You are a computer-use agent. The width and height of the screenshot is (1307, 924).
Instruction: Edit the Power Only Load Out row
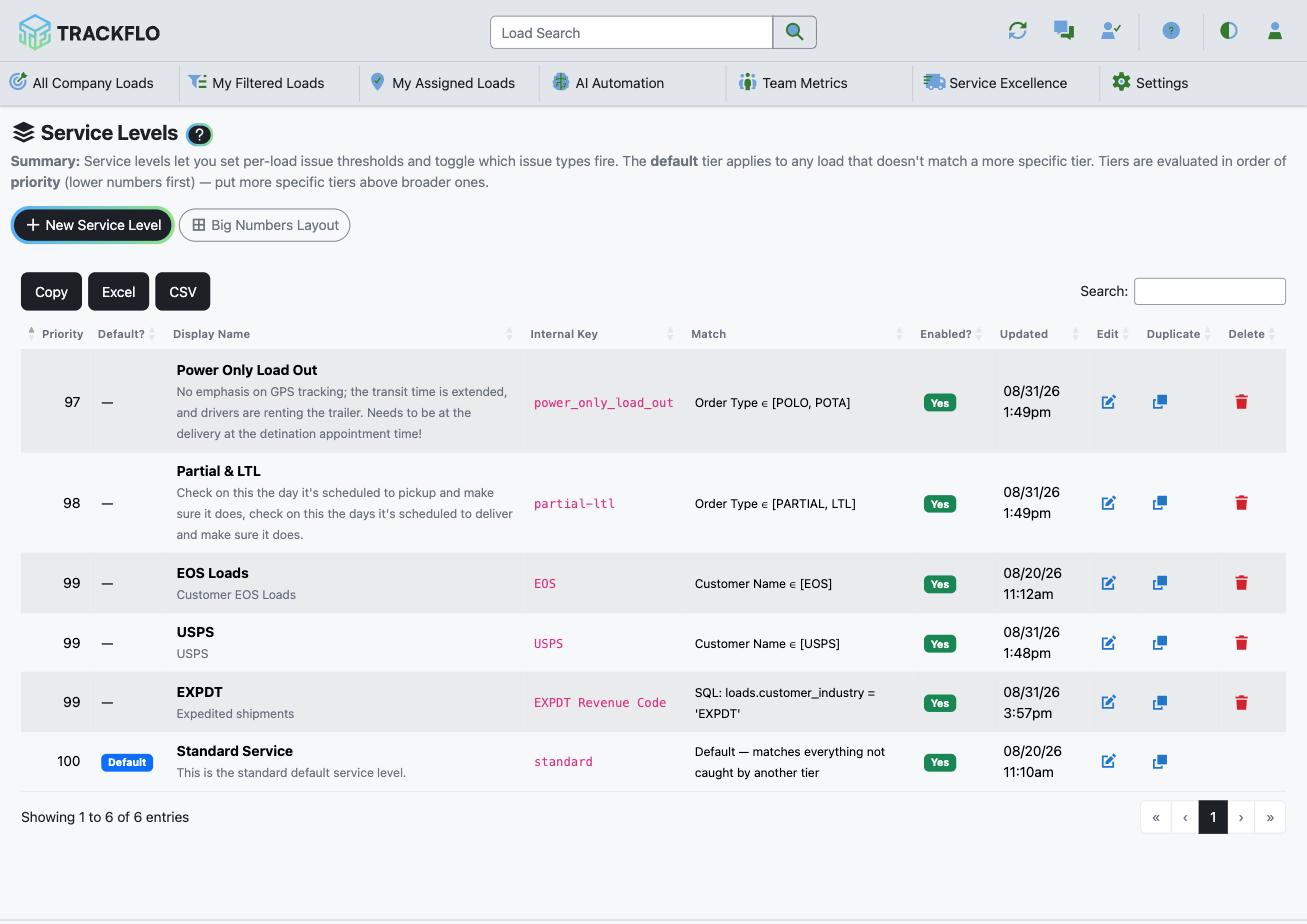tap(1108, 402)
